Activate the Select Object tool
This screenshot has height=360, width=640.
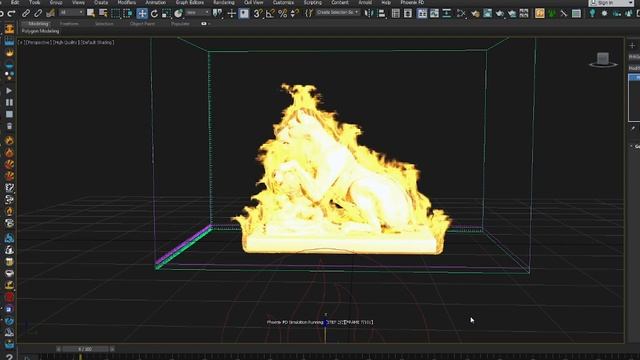tap(91, 13)
